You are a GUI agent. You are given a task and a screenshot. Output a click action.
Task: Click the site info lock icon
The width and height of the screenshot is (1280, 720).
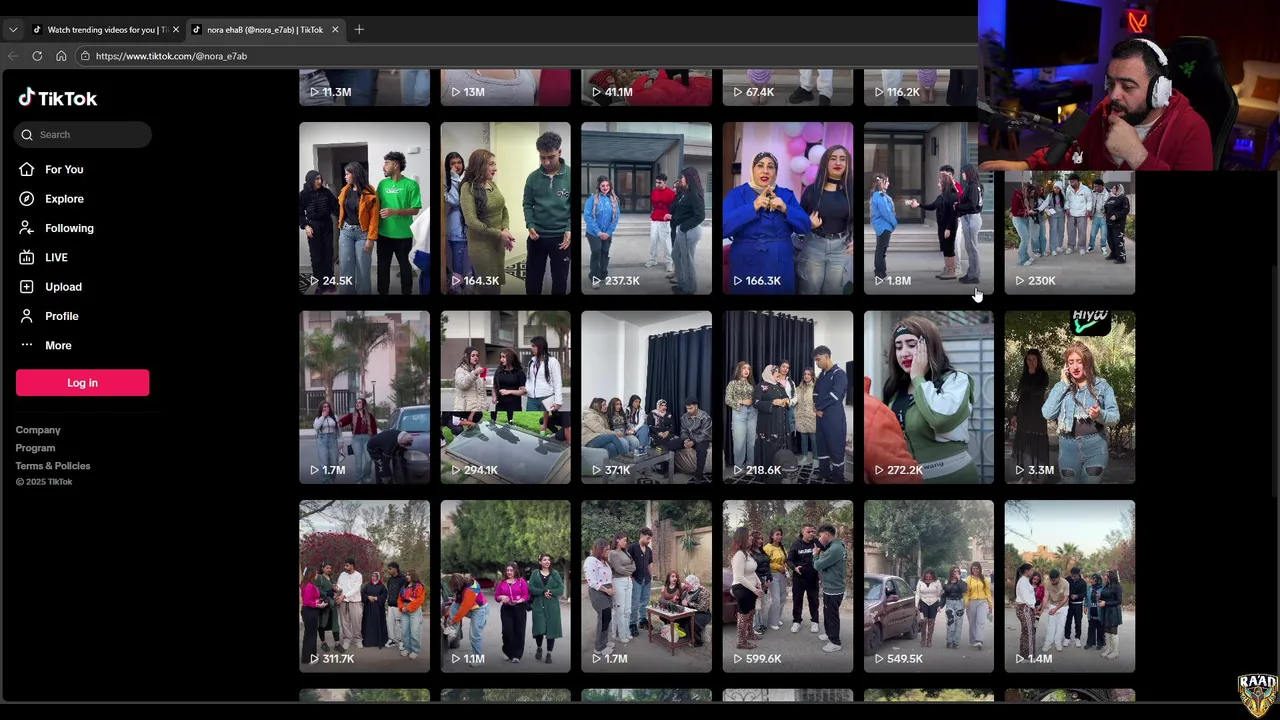85,56
